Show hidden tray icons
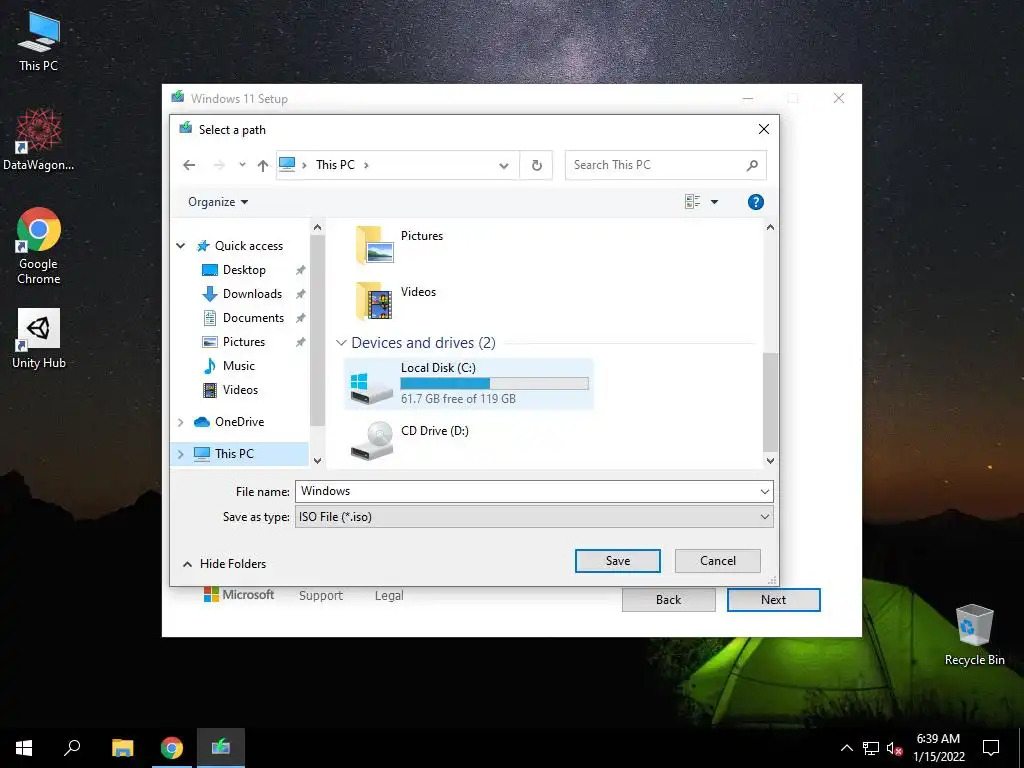 pyautogui.click(x=846, y=748)
